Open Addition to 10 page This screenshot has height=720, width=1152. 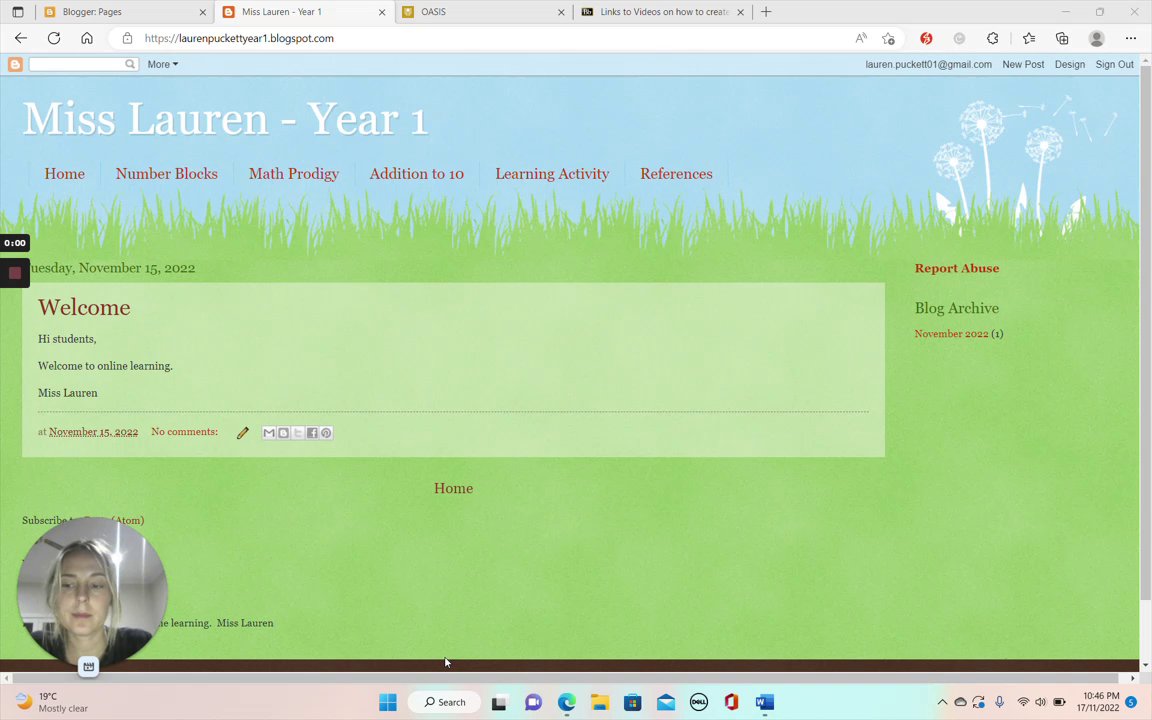[417, 174]
